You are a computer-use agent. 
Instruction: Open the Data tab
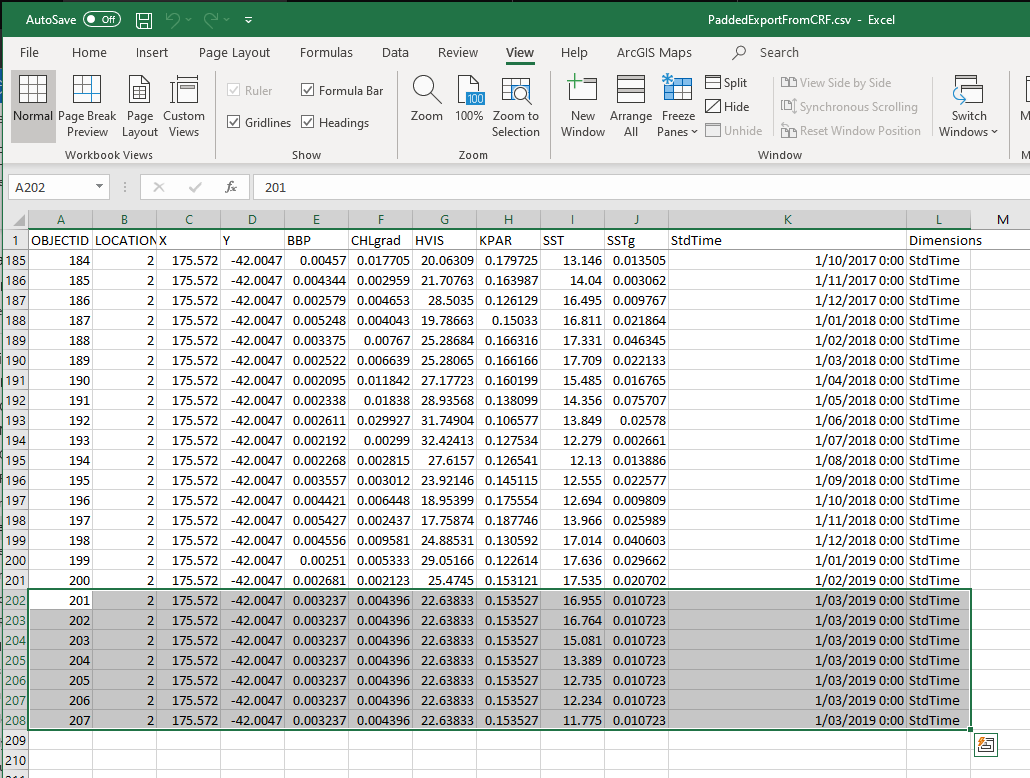coord(395,53)
